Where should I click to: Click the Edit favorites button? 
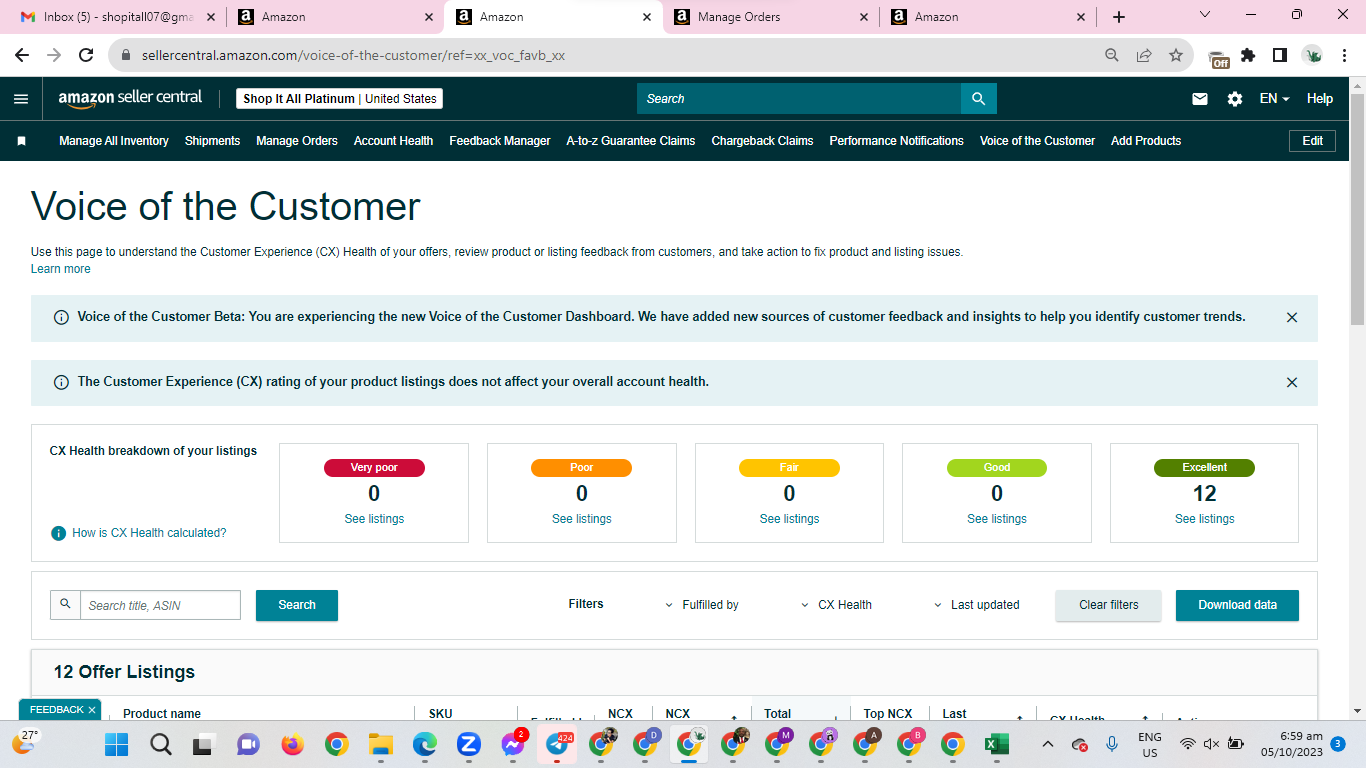tap(1313, 141)
